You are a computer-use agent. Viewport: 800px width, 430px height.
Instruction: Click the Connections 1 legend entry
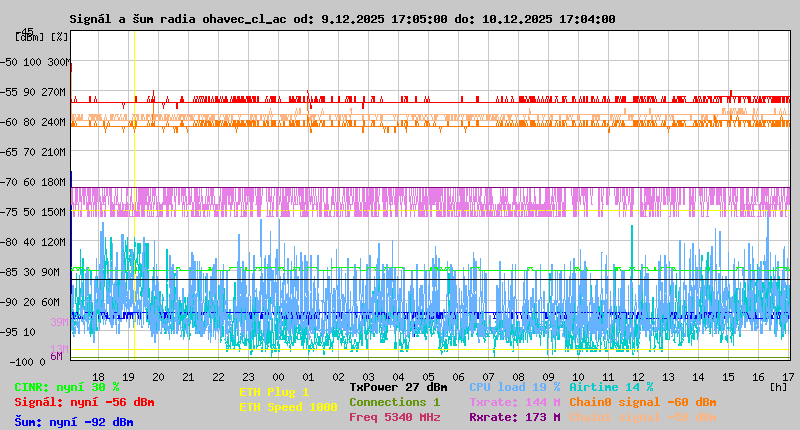394,402
